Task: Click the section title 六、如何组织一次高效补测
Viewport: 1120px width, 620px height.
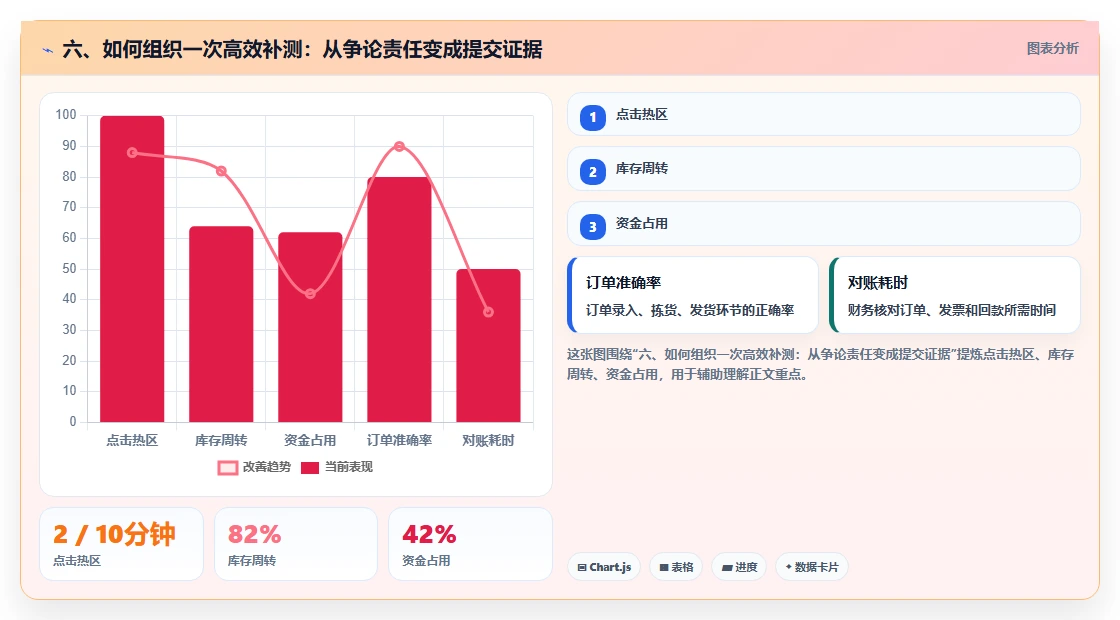Action: 303,49
